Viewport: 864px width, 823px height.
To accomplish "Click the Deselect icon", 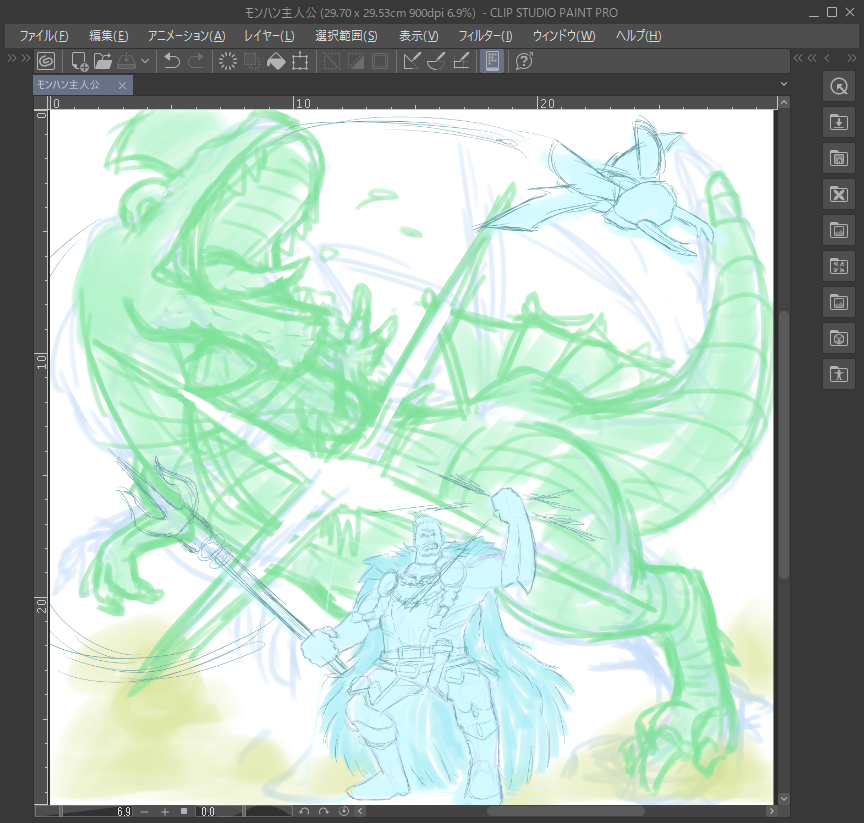I will click(x=332, y=61).
